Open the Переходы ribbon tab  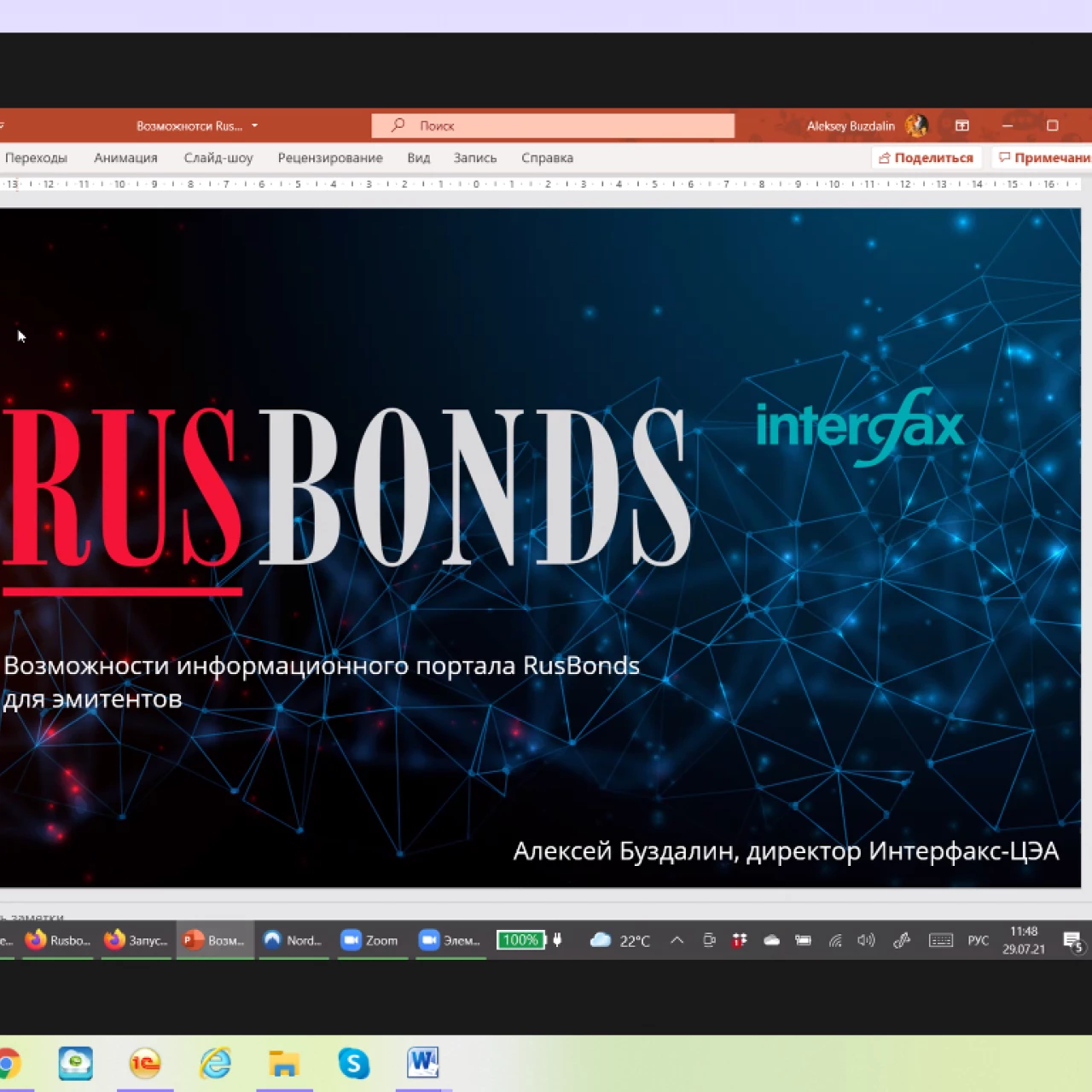[x=34, y=158]
